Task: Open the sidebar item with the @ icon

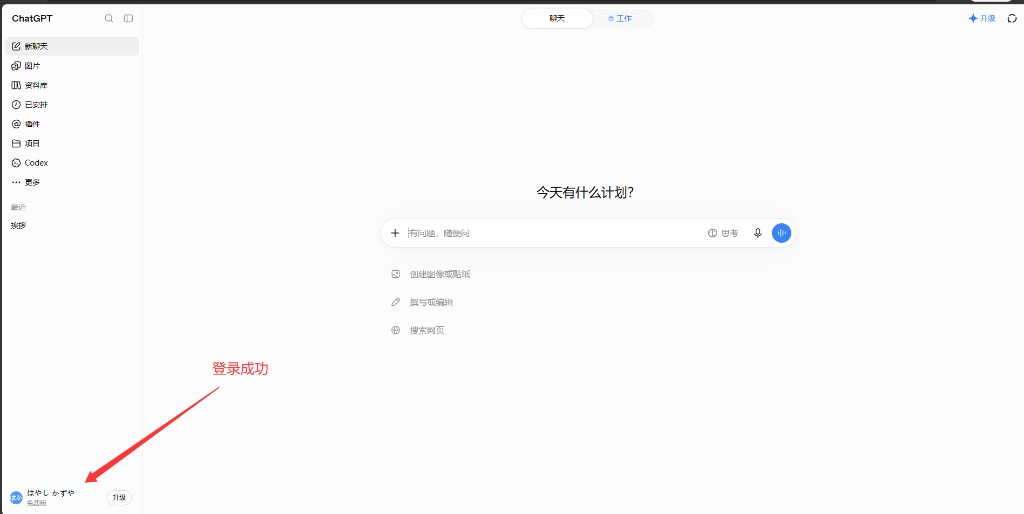Action: click(72, 124)
